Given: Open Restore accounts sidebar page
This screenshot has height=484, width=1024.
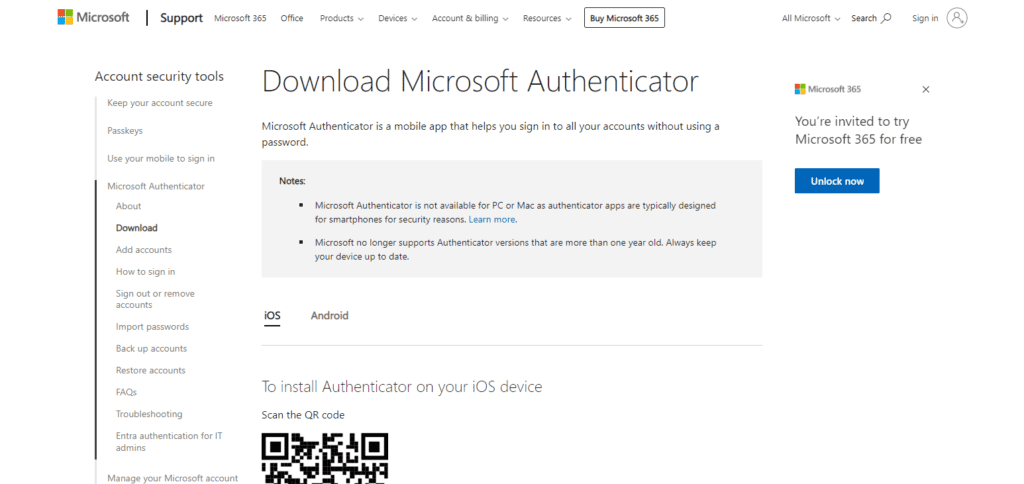Looking at the screenshot, I should (x=151, y=370).
